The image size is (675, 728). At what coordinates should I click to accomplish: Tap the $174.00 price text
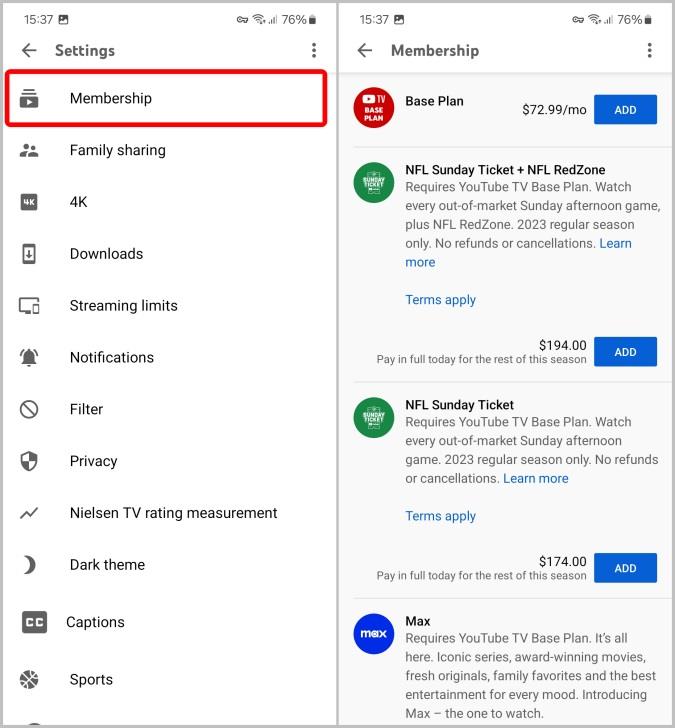coord(562,561)
